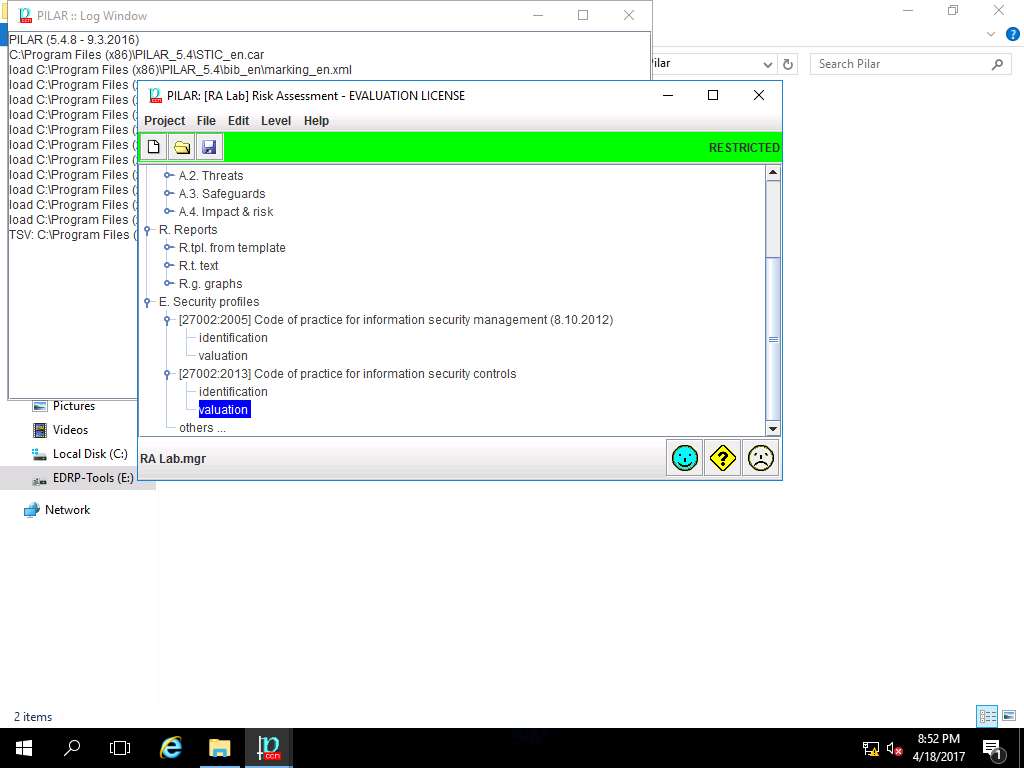Open the Project menu
The image size is (1024, 768).
[165, 121]
